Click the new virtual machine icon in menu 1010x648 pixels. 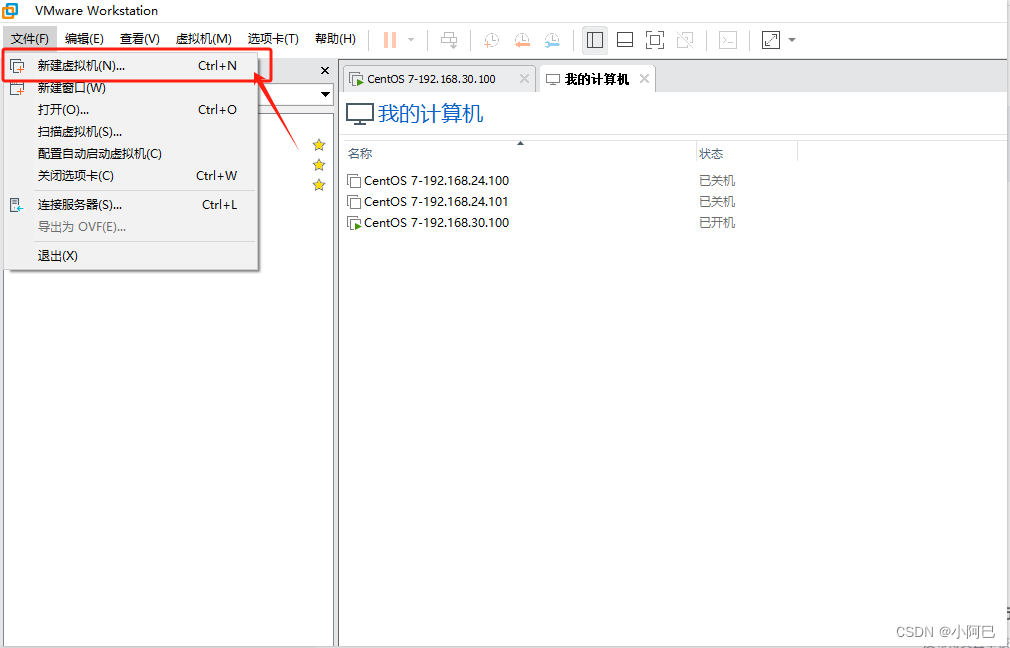tap(17, 66)
